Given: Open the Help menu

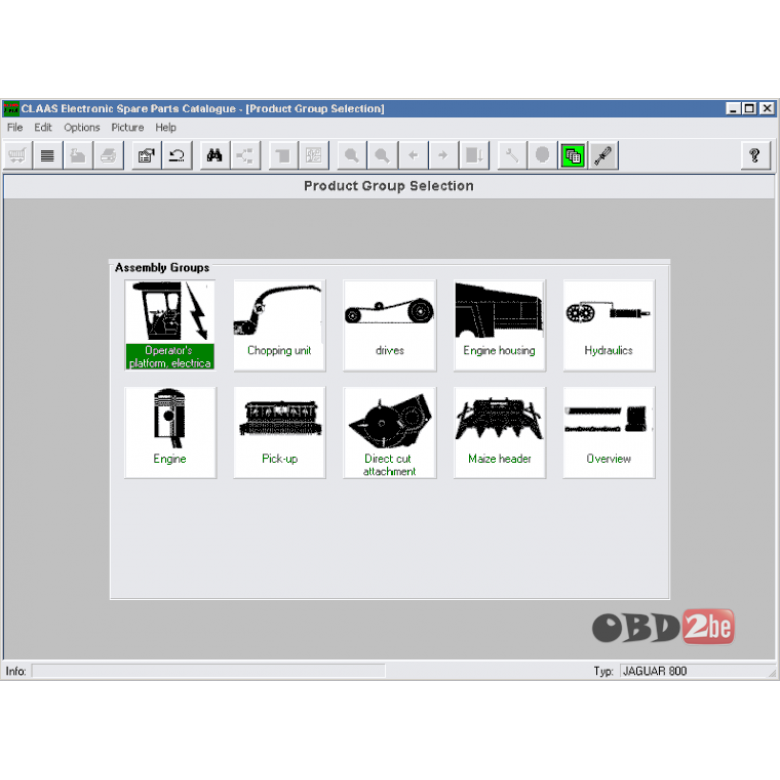Looking at the screenshot, I should 166,128.
